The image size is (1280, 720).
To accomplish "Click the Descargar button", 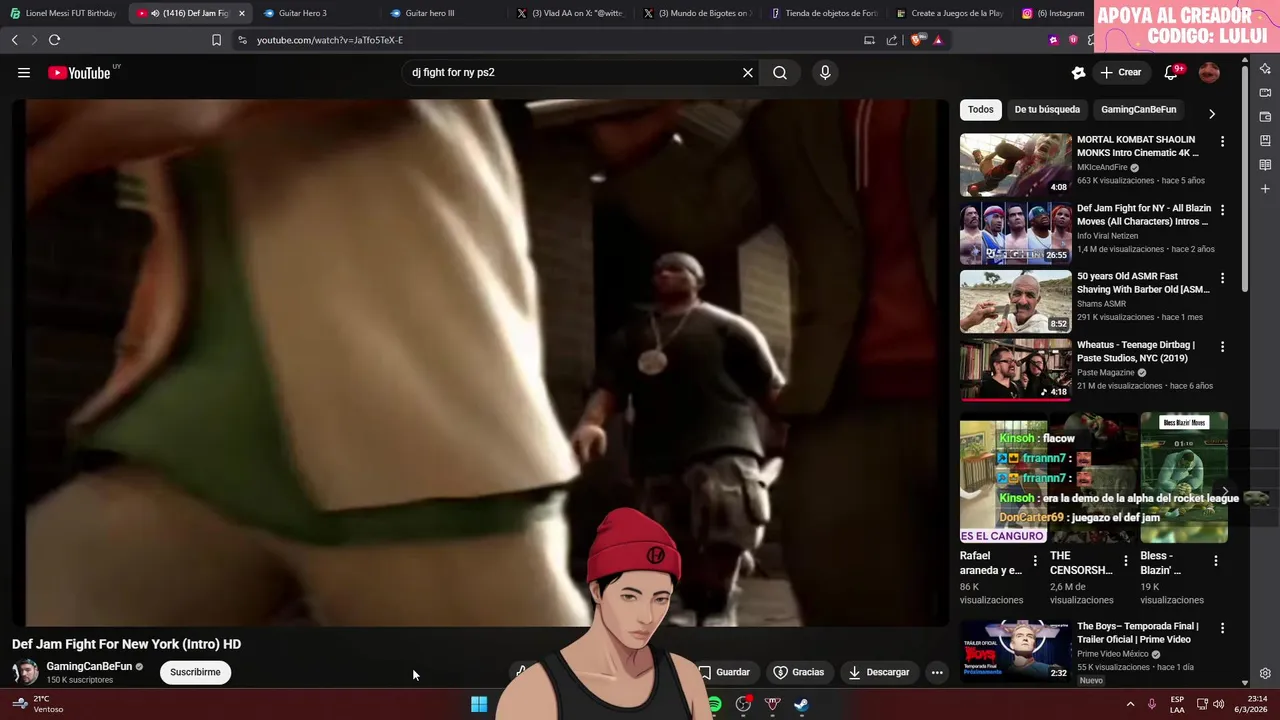I will (879, 672).
